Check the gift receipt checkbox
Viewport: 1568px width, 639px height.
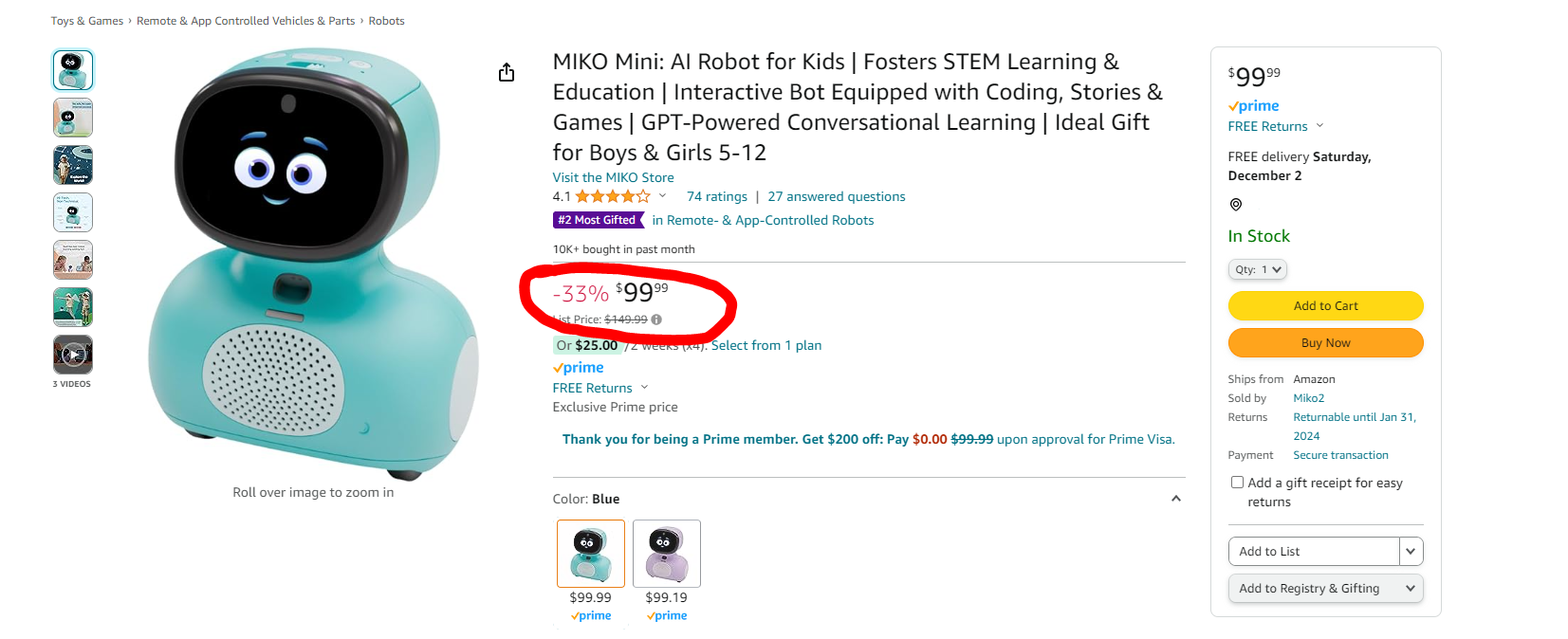(x=1237, y=483)
